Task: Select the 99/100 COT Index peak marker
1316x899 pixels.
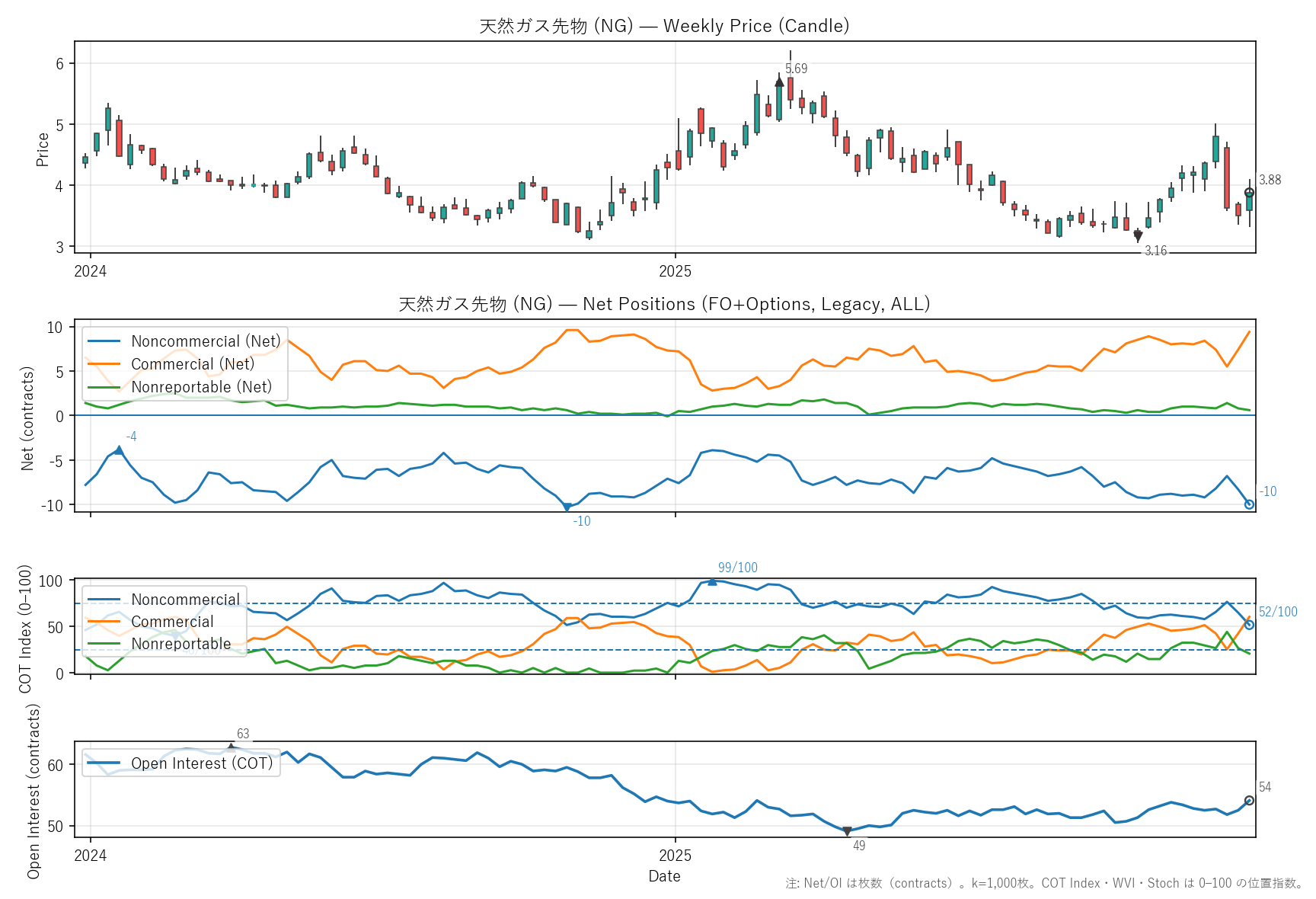Action: click(712, 581)
